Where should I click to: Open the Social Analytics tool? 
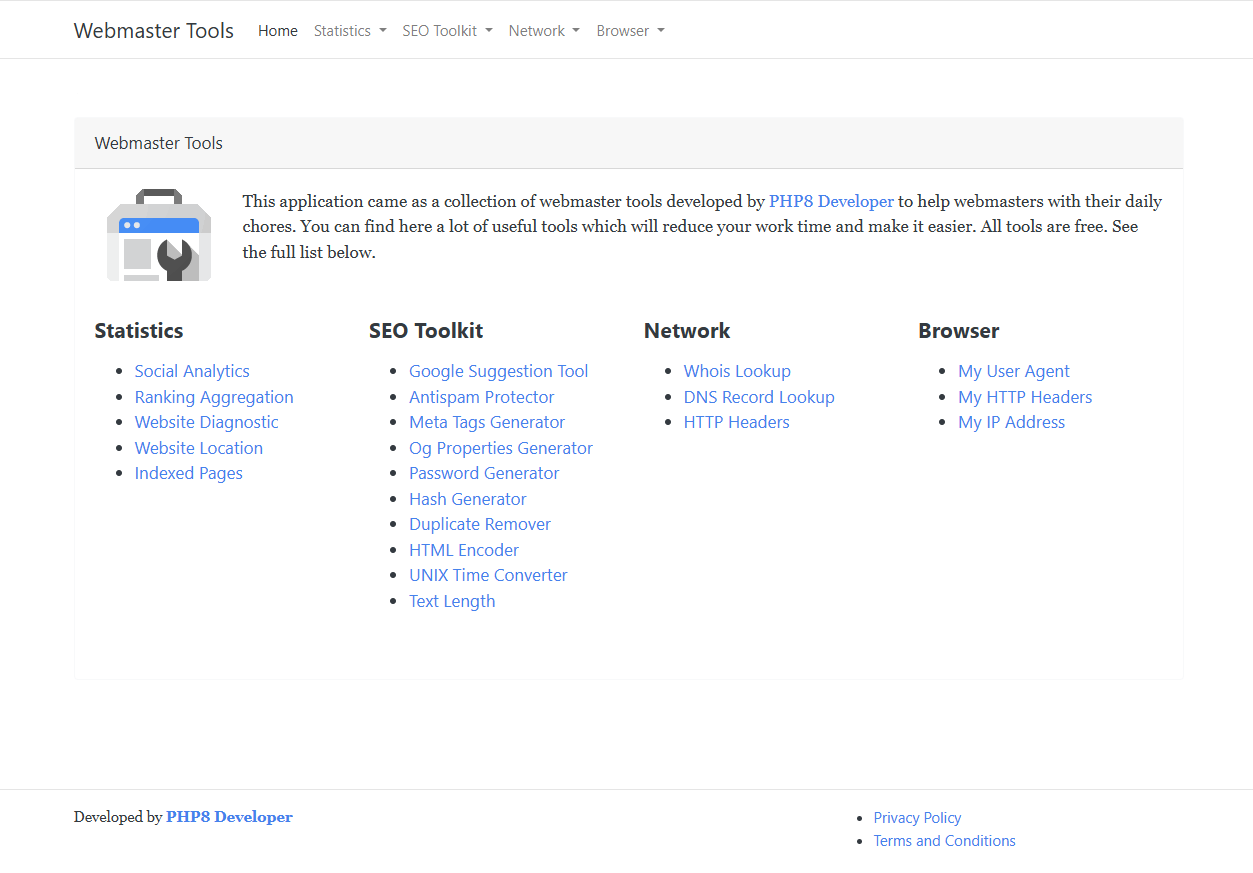pos(192,371)
